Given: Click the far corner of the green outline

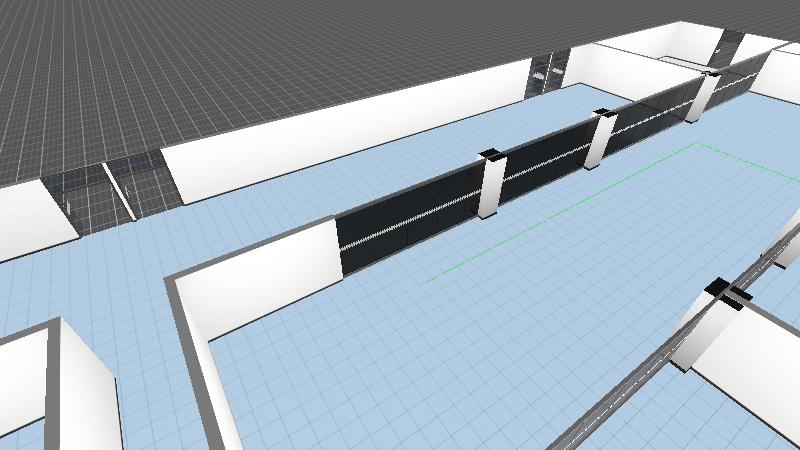Looking at the screenshot, I should tap(696, 145).
